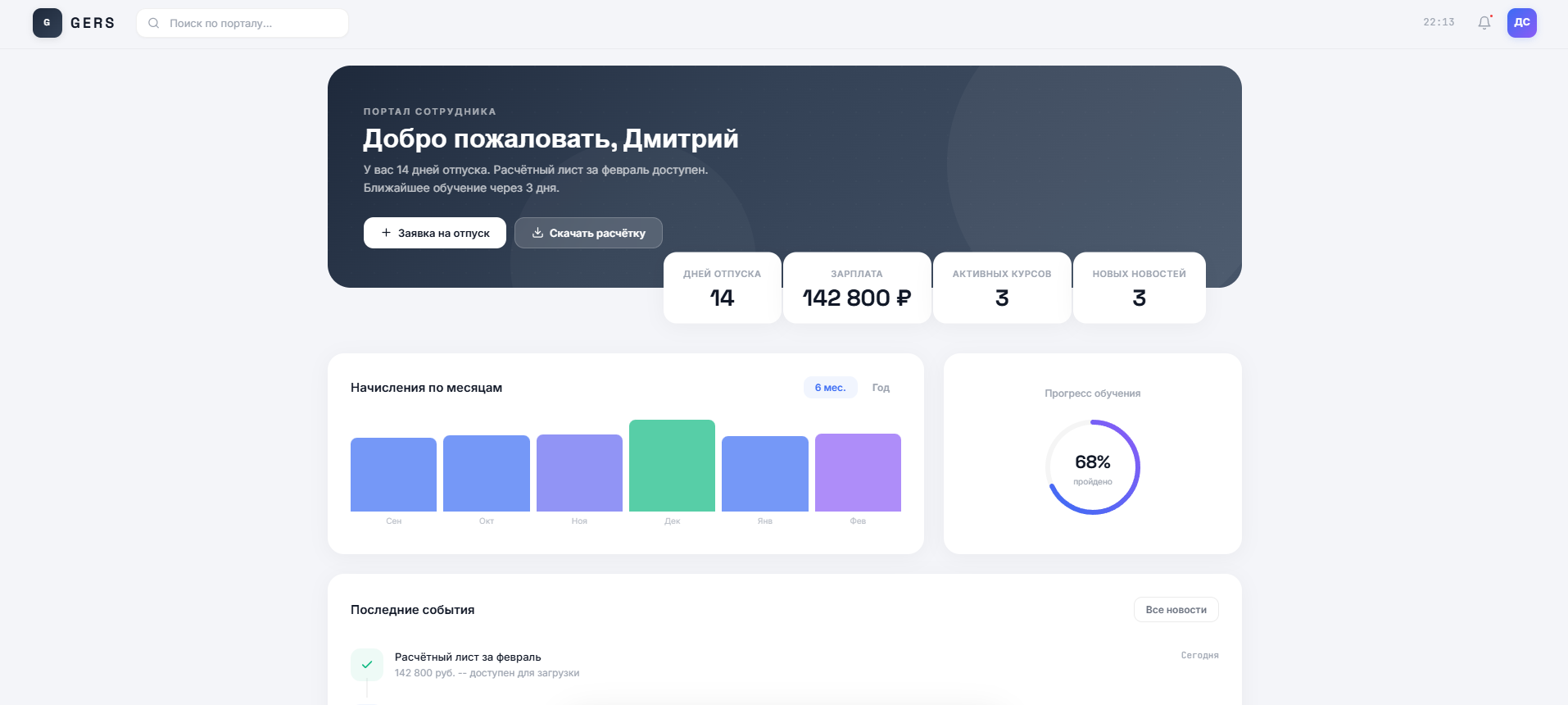Image resolution: width=1568 pixels, height=705 pixels.
Task: Open the notifications bell
Action: pos(1484,23)
